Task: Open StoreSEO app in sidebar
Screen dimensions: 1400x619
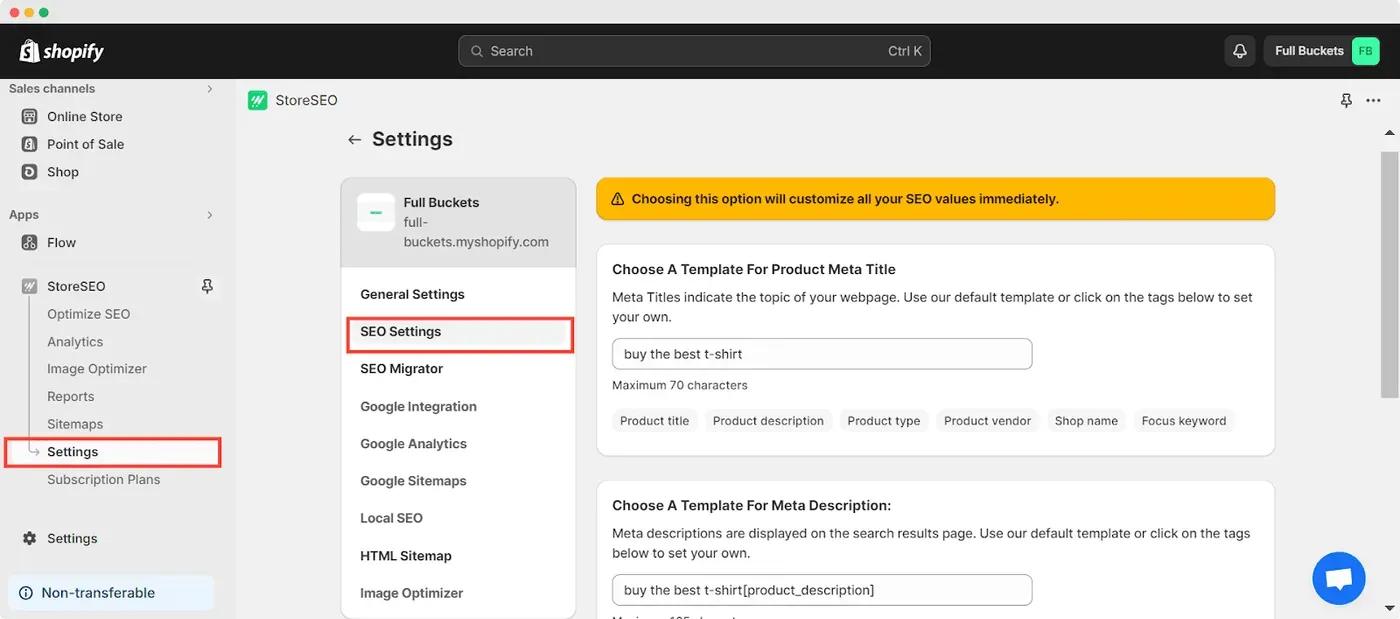Action: (x=76, y=286)
